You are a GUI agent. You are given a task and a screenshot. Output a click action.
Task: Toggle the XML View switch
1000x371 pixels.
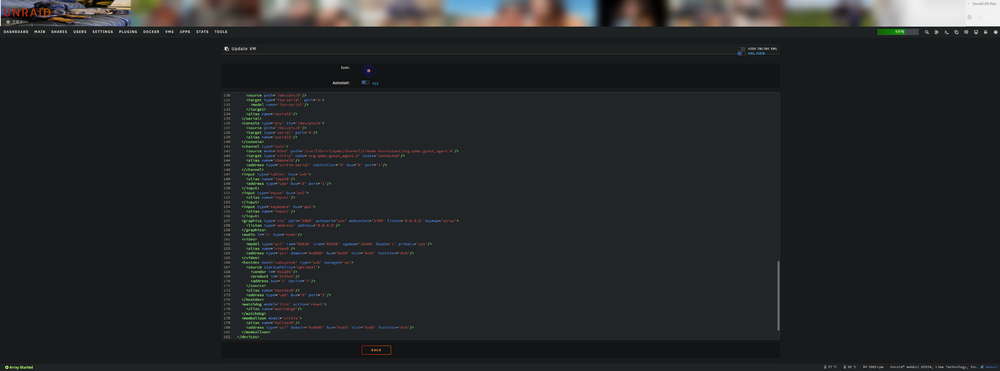742,54
